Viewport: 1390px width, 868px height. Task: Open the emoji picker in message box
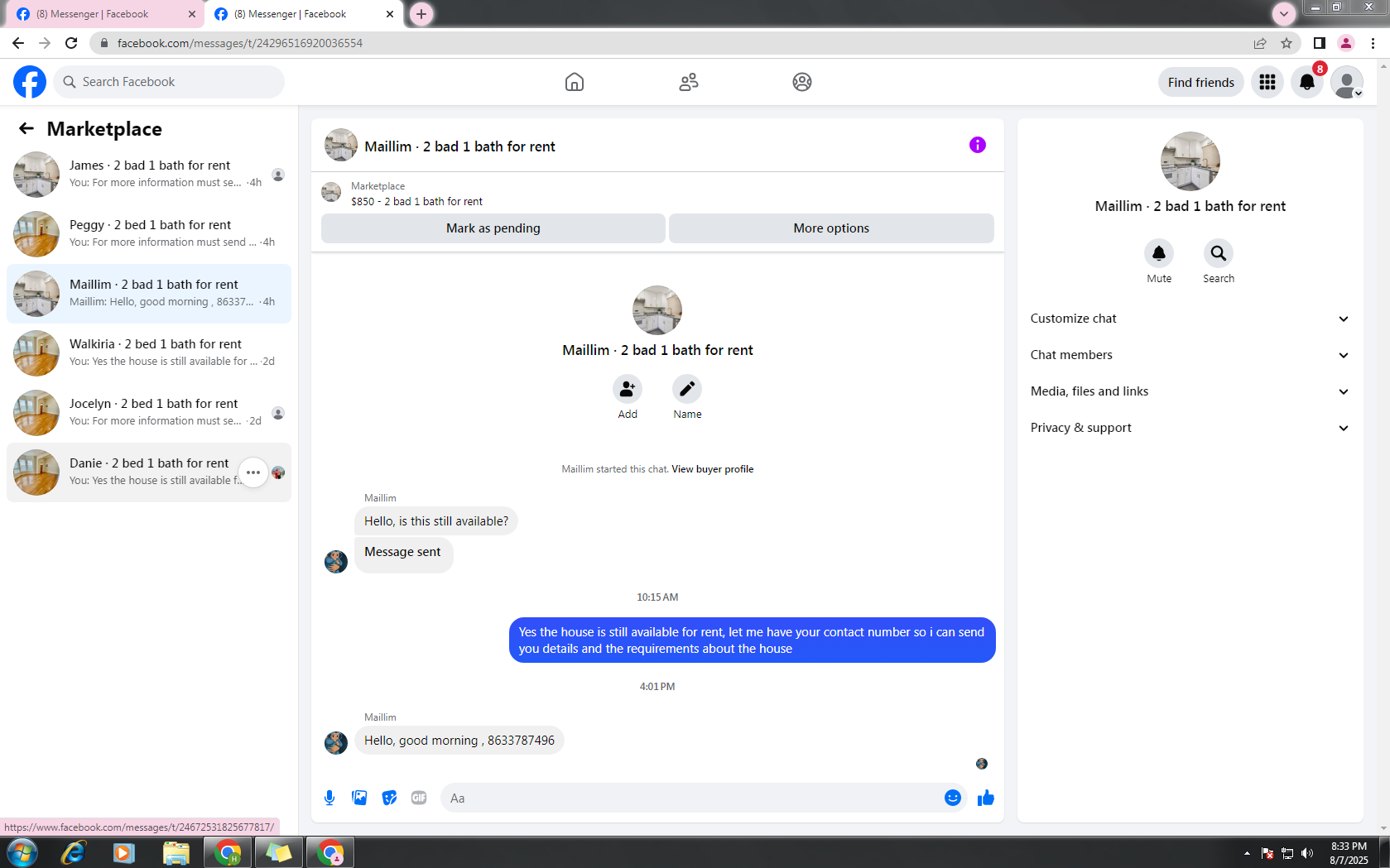click(953, 798)
